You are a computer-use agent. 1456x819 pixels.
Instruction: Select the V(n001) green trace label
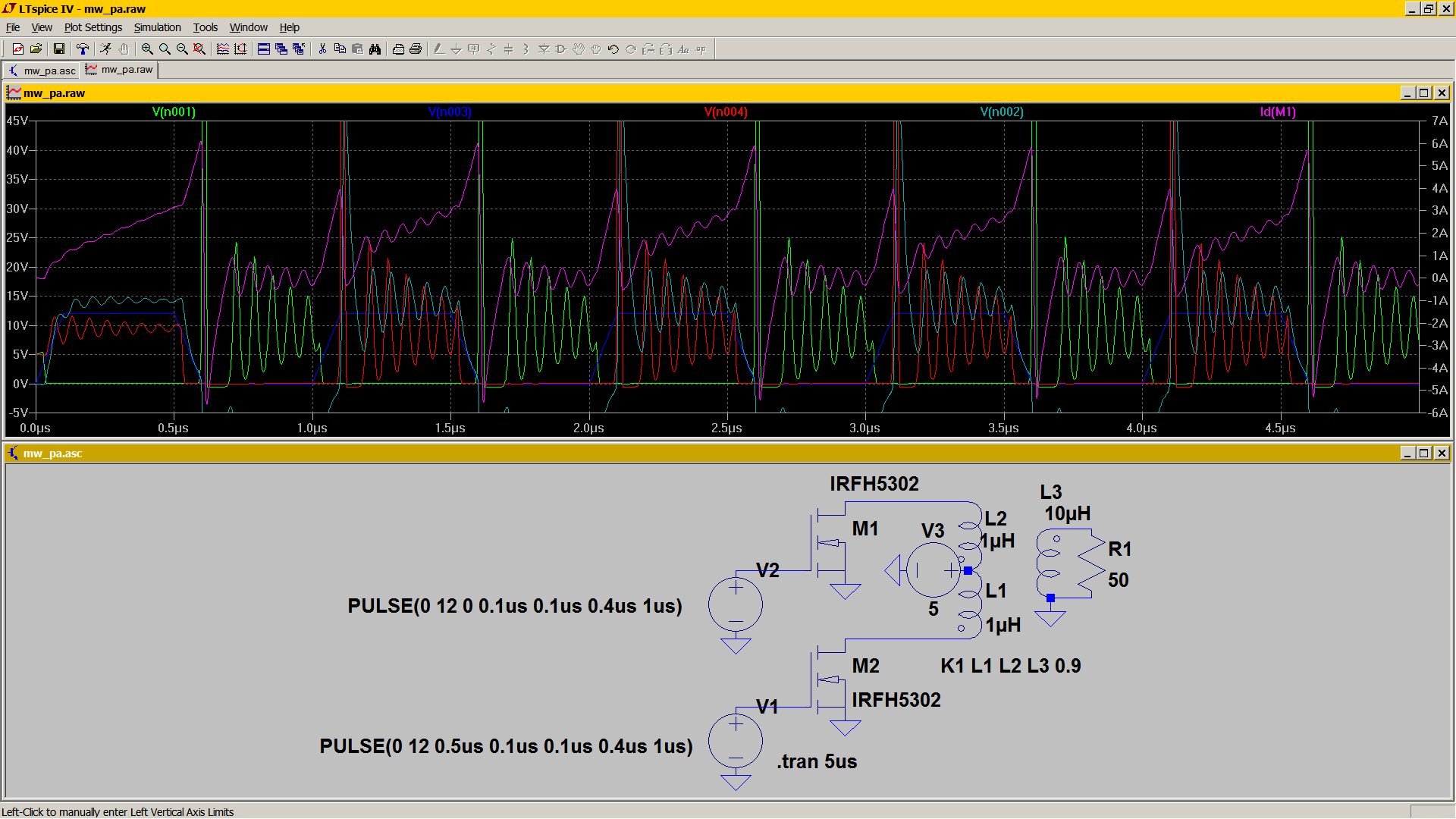click(x=174, y=112)
